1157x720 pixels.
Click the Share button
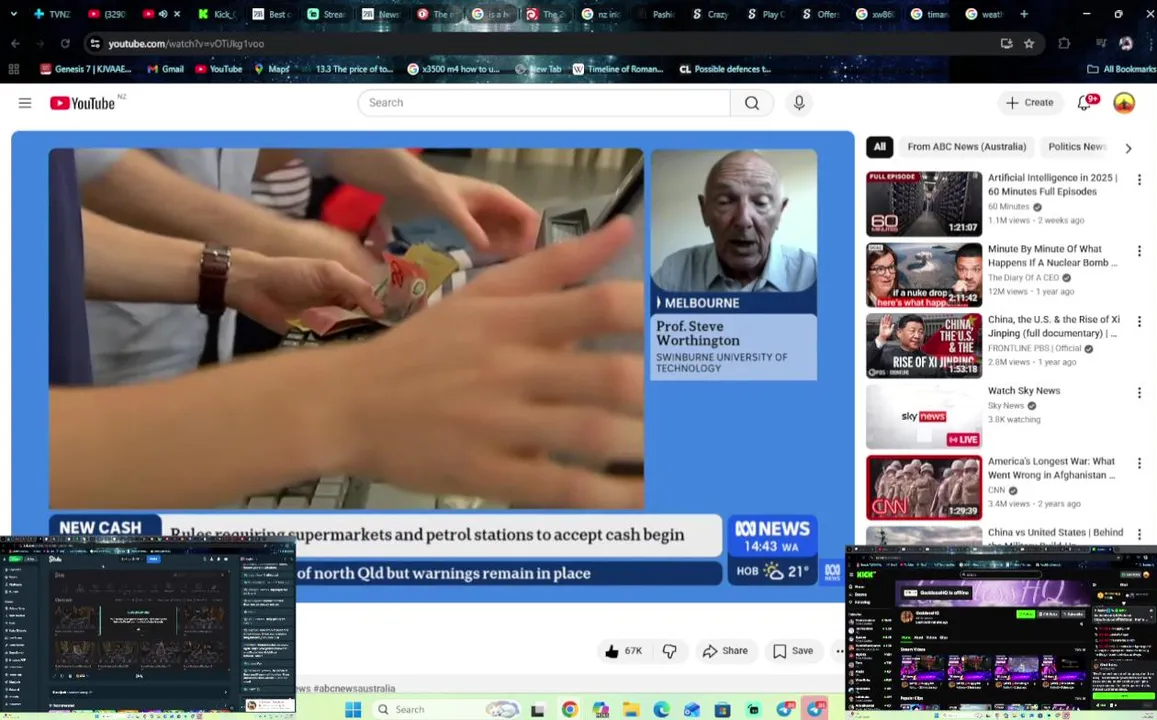coord(725,651)
